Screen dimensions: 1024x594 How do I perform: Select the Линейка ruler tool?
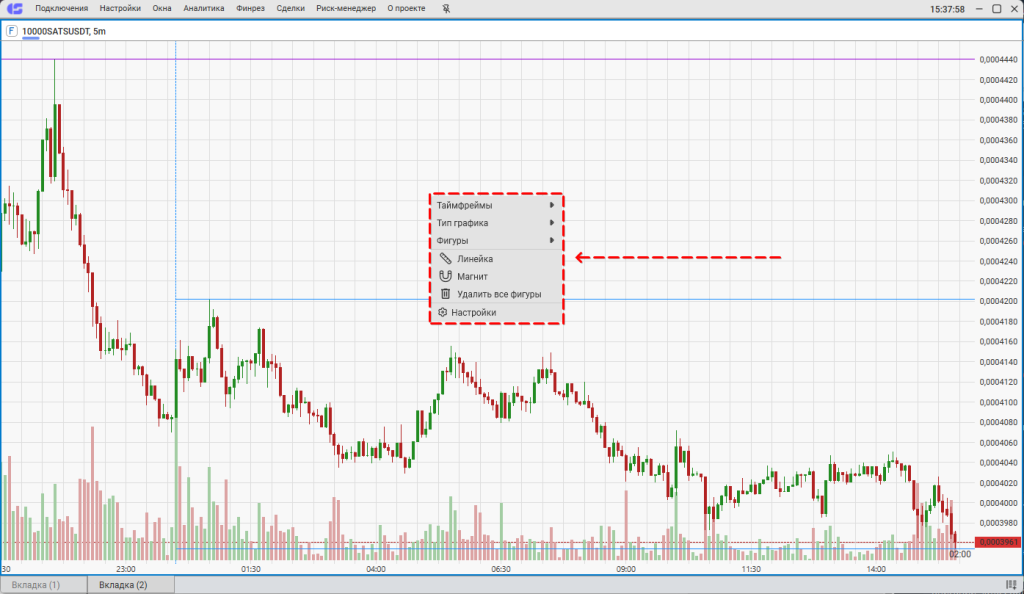click(x=497, y=258)
